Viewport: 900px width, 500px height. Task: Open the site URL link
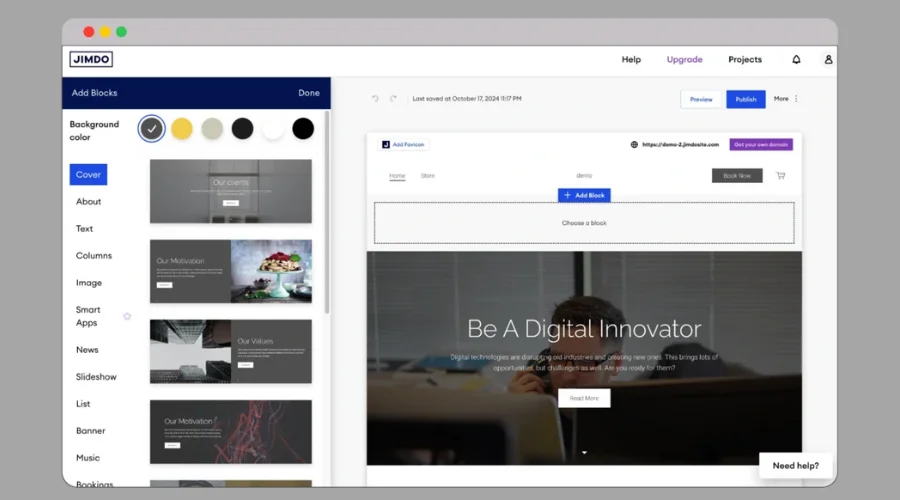680,145
